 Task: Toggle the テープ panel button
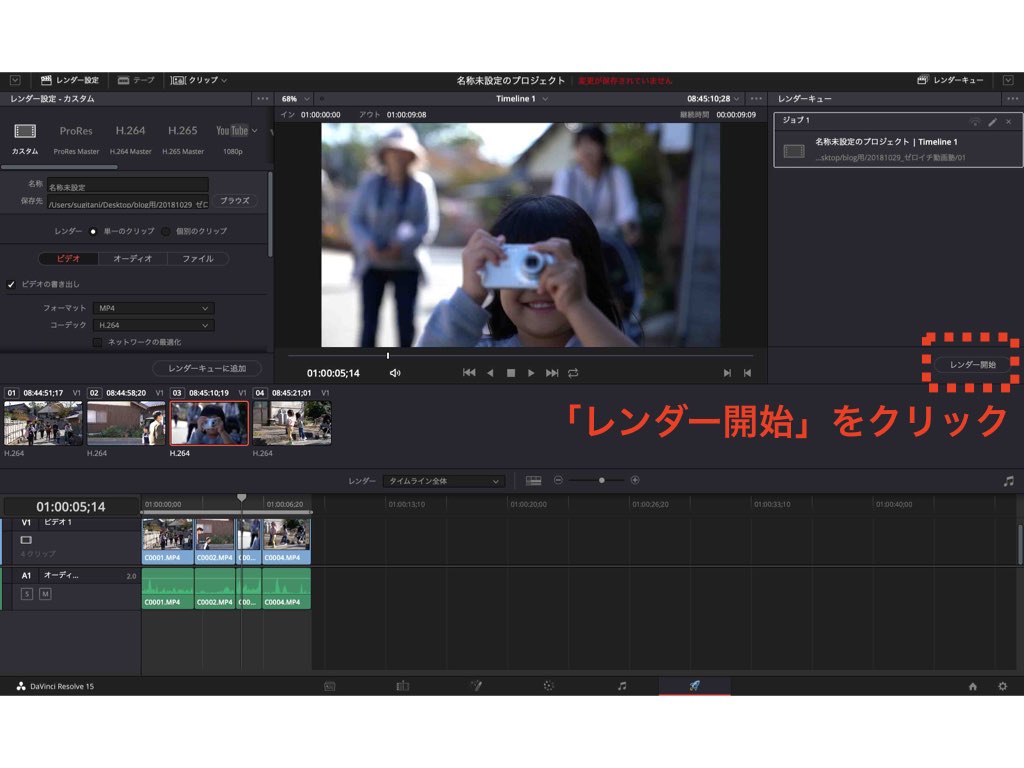[136, 80]
